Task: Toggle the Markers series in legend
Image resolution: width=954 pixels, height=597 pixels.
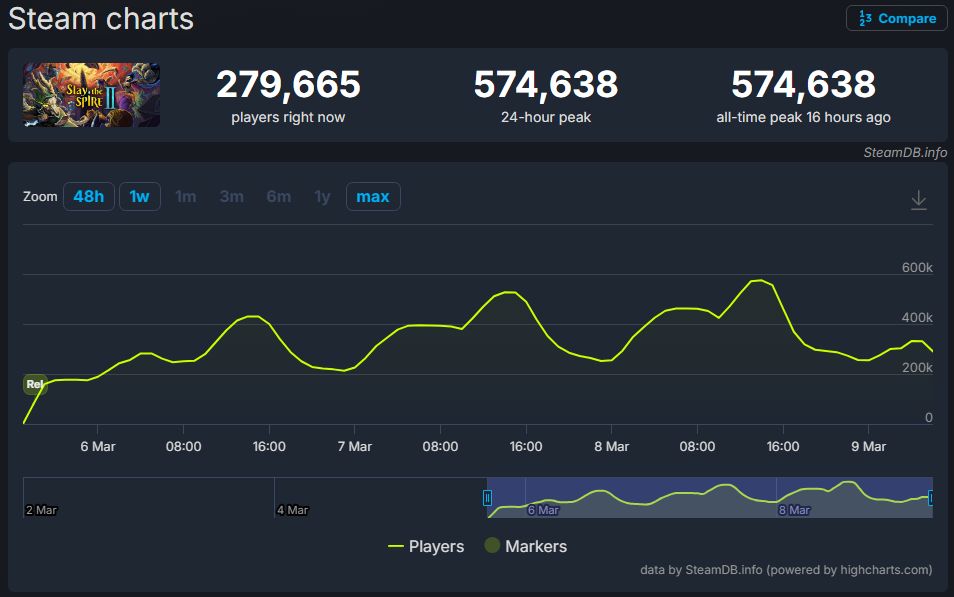Action: click(x=535, y=546)
